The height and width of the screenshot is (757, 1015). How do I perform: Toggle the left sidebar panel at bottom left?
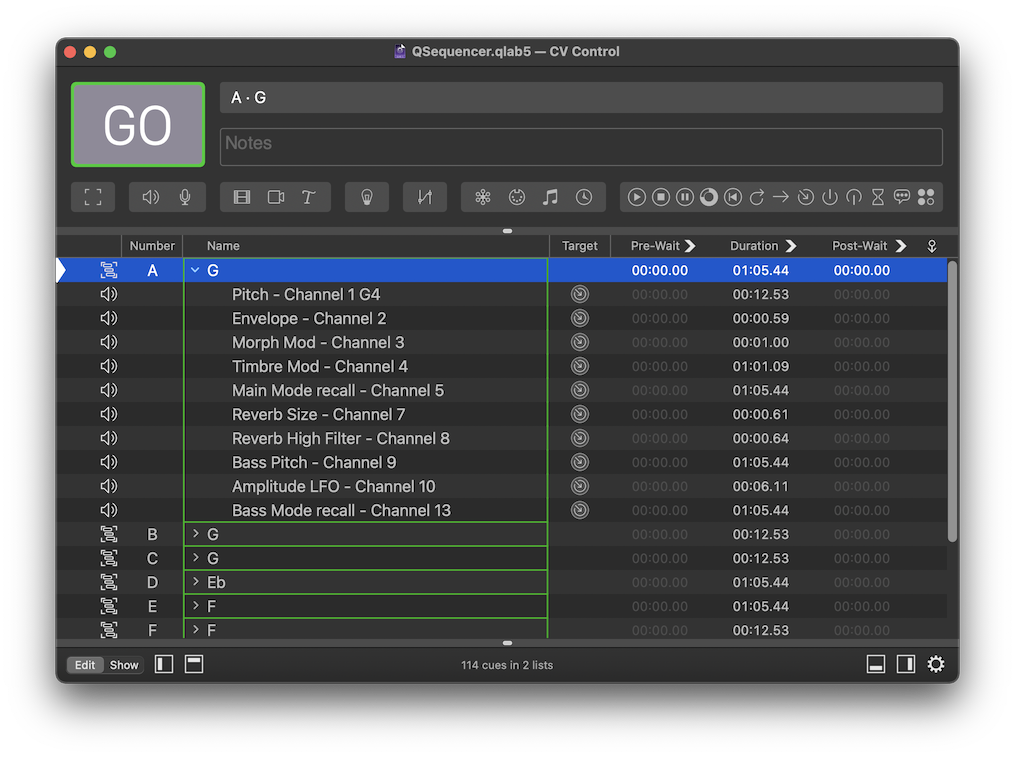click(164, 664)
